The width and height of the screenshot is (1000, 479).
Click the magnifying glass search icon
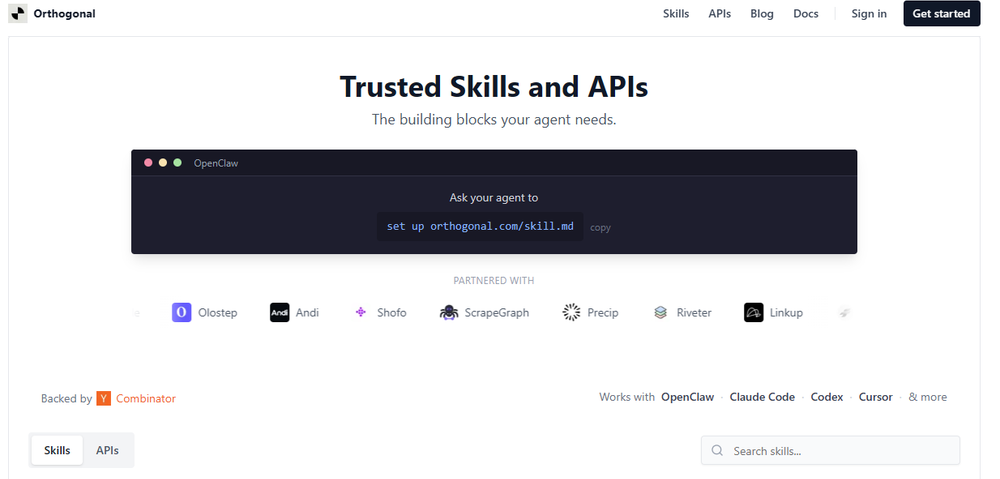coord(717,451)
